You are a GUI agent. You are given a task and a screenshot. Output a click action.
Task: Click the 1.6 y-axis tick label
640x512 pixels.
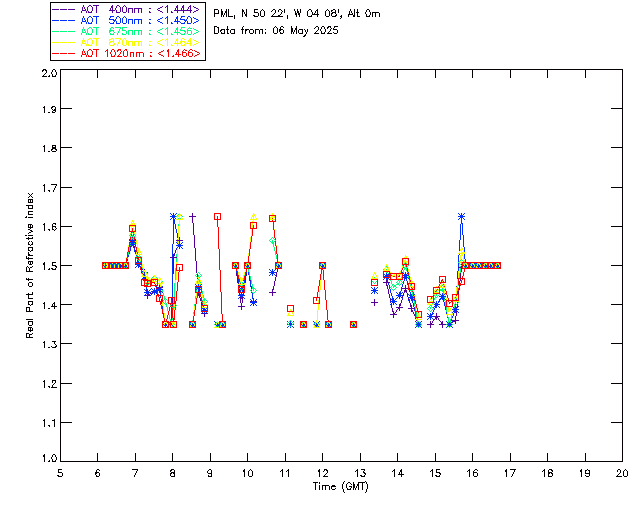(49, 227)
